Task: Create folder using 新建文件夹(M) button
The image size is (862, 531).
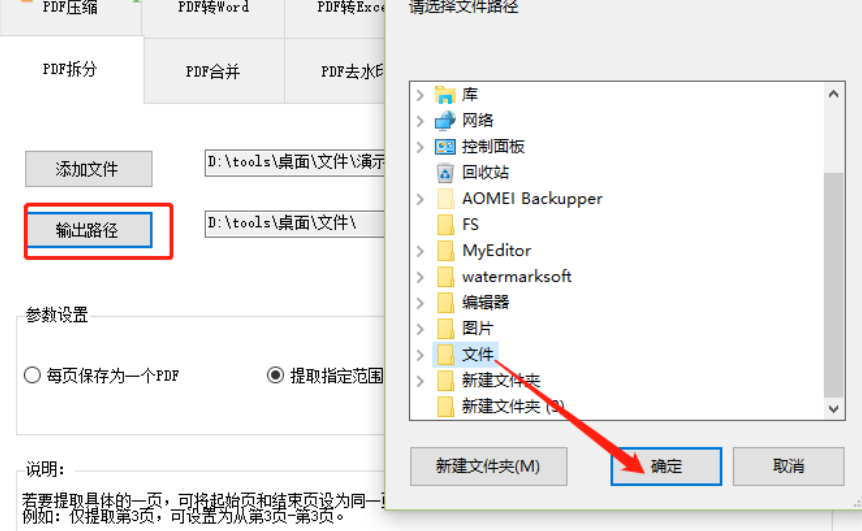Action: (488, 466)
